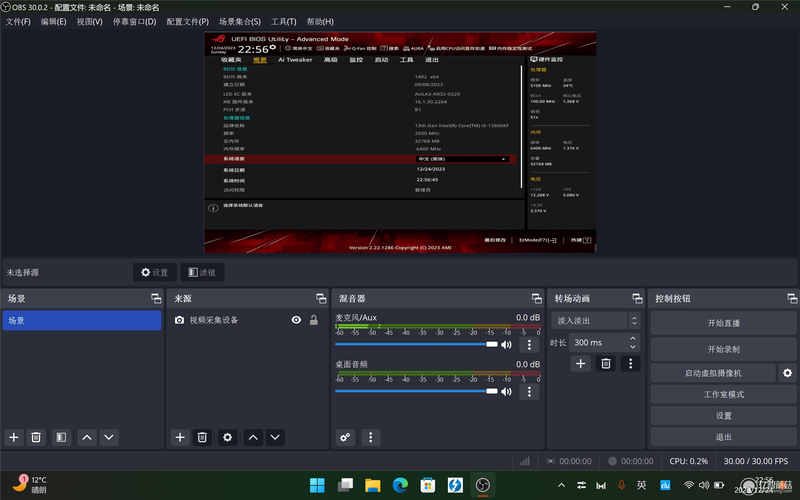This screenshot has width=800, height=500.
Task: Open the 帮助(H) menu
Action: (x=320, y=21)
